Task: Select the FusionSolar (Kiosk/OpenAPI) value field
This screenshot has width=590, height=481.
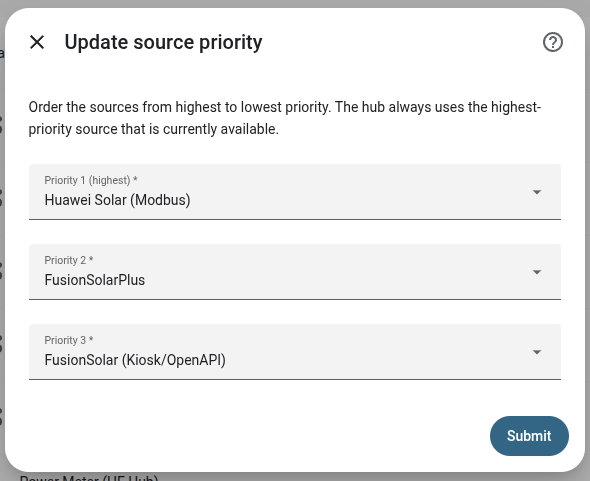Action: tap(295, 352)
